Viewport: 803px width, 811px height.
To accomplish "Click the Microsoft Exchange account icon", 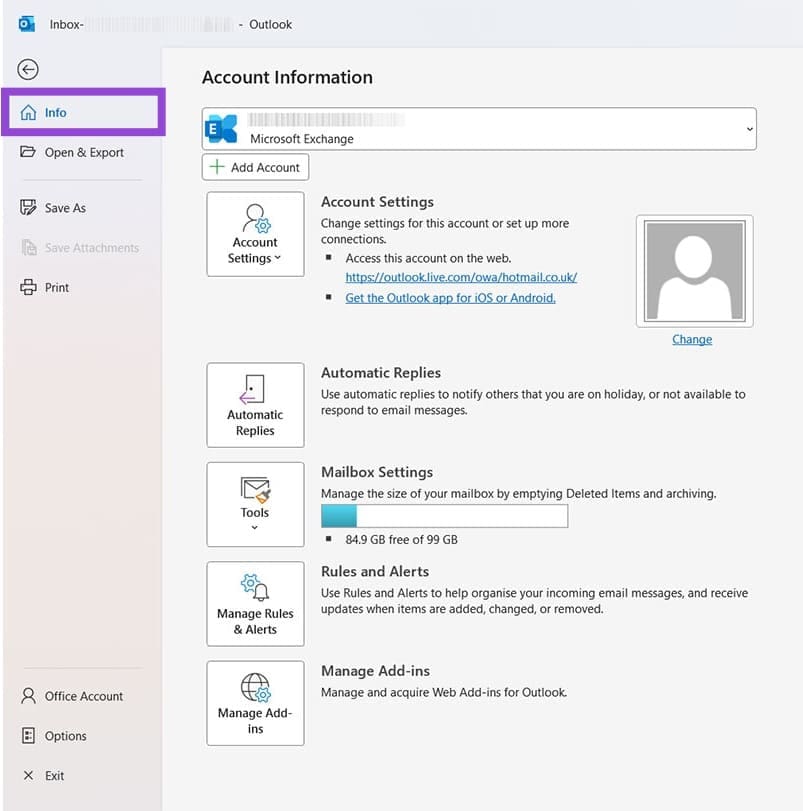I will (x=220, y=128).
